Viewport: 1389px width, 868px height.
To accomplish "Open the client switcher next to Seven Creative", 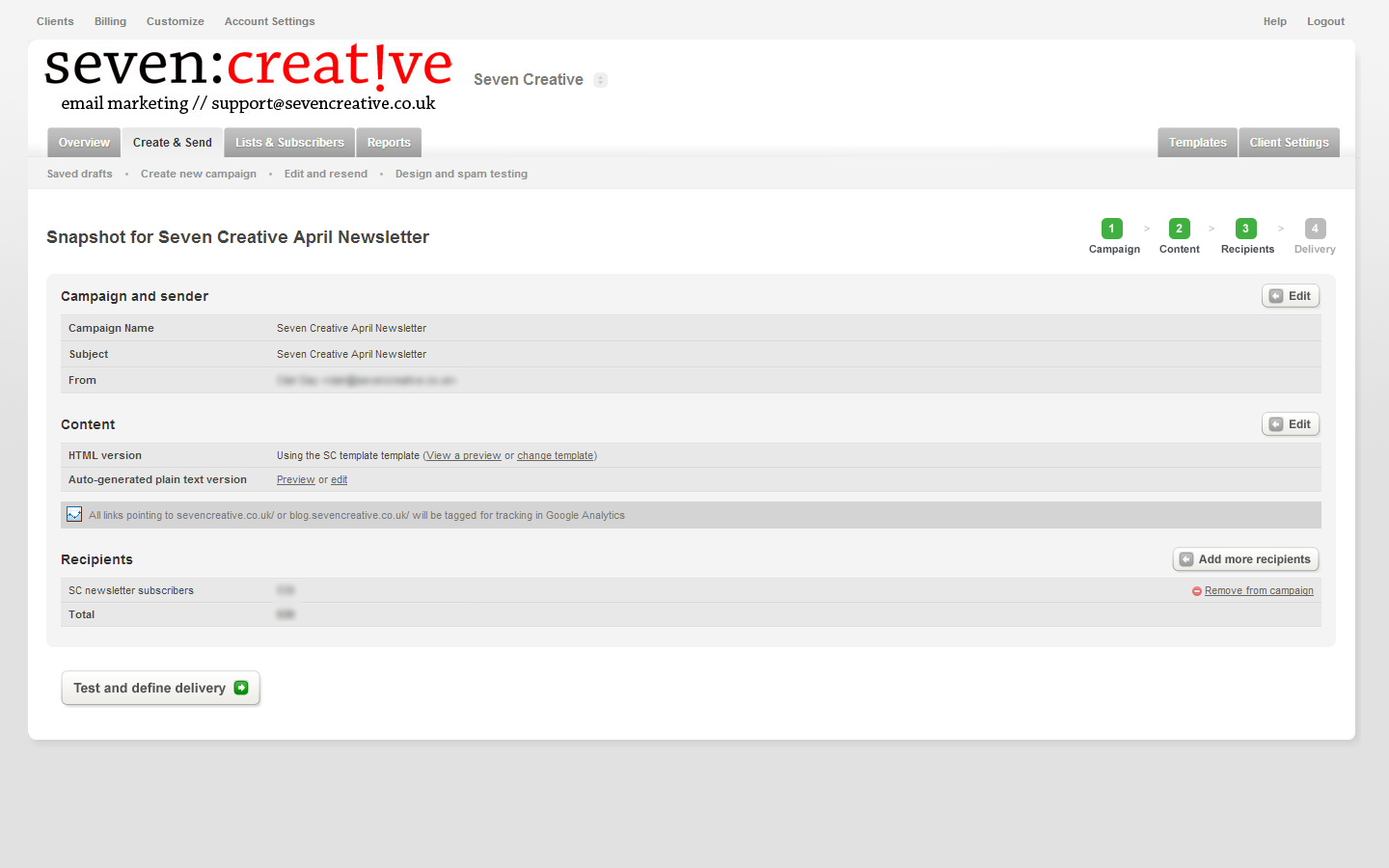I will tap(600, 80).
